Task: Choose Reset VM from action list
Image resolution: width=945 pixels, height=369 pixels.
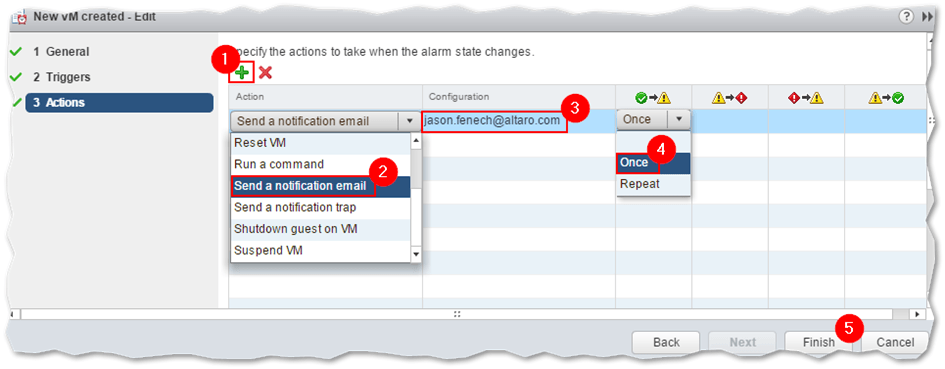Action: [320, 144]
